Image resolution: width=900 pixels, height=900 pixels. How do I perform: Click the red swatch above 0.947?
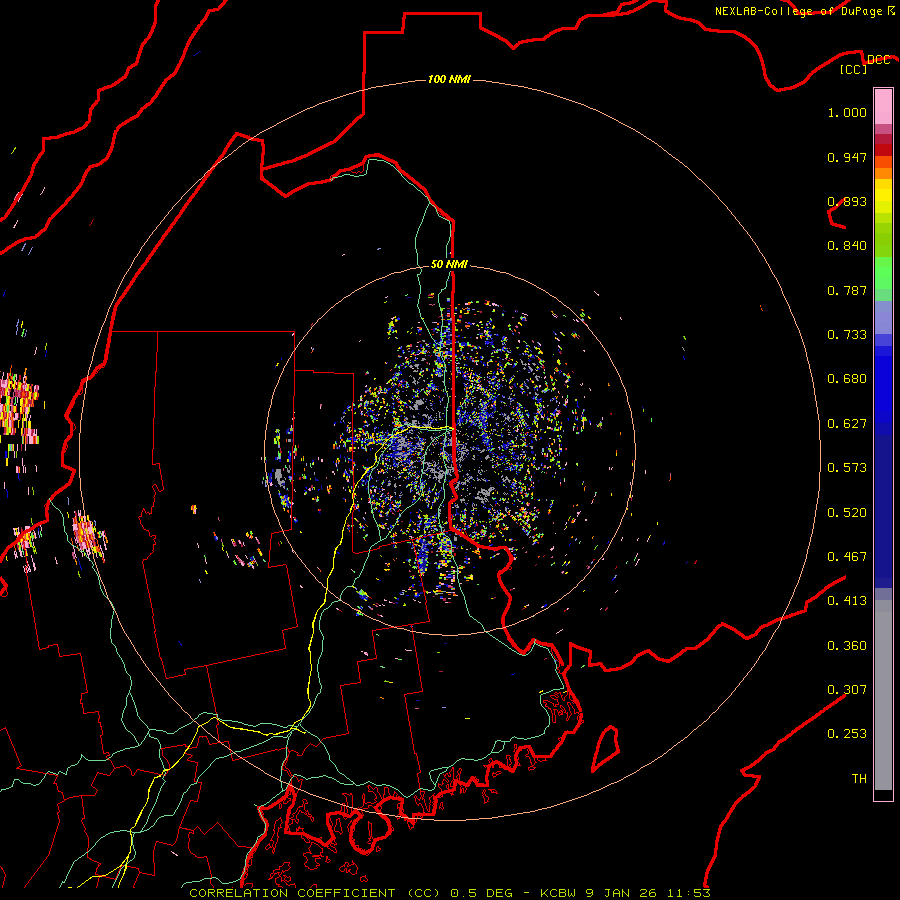coord(883,150)
